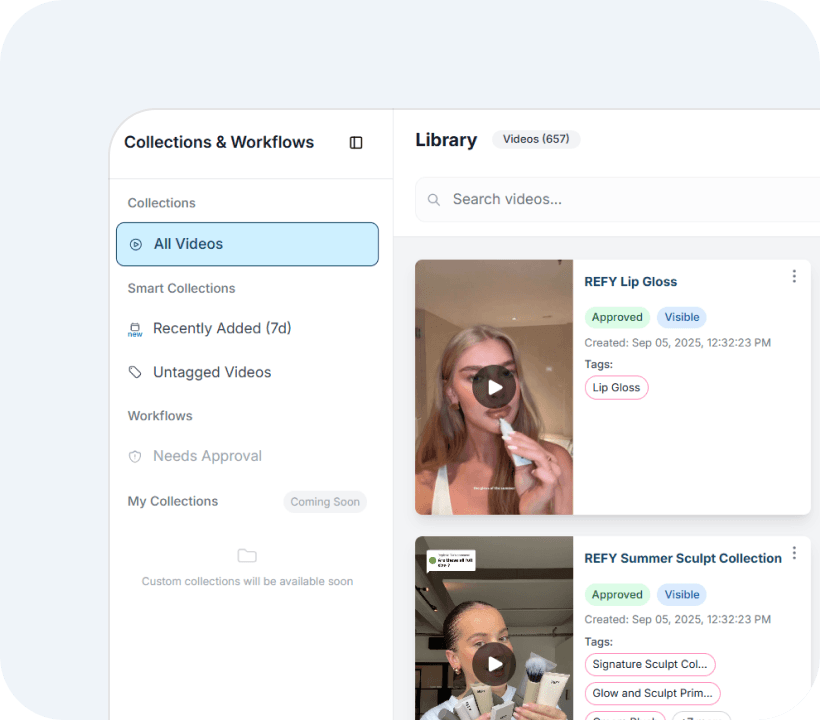
Task: Click the Collections & Workflows heading
Action: pos(219,142)
